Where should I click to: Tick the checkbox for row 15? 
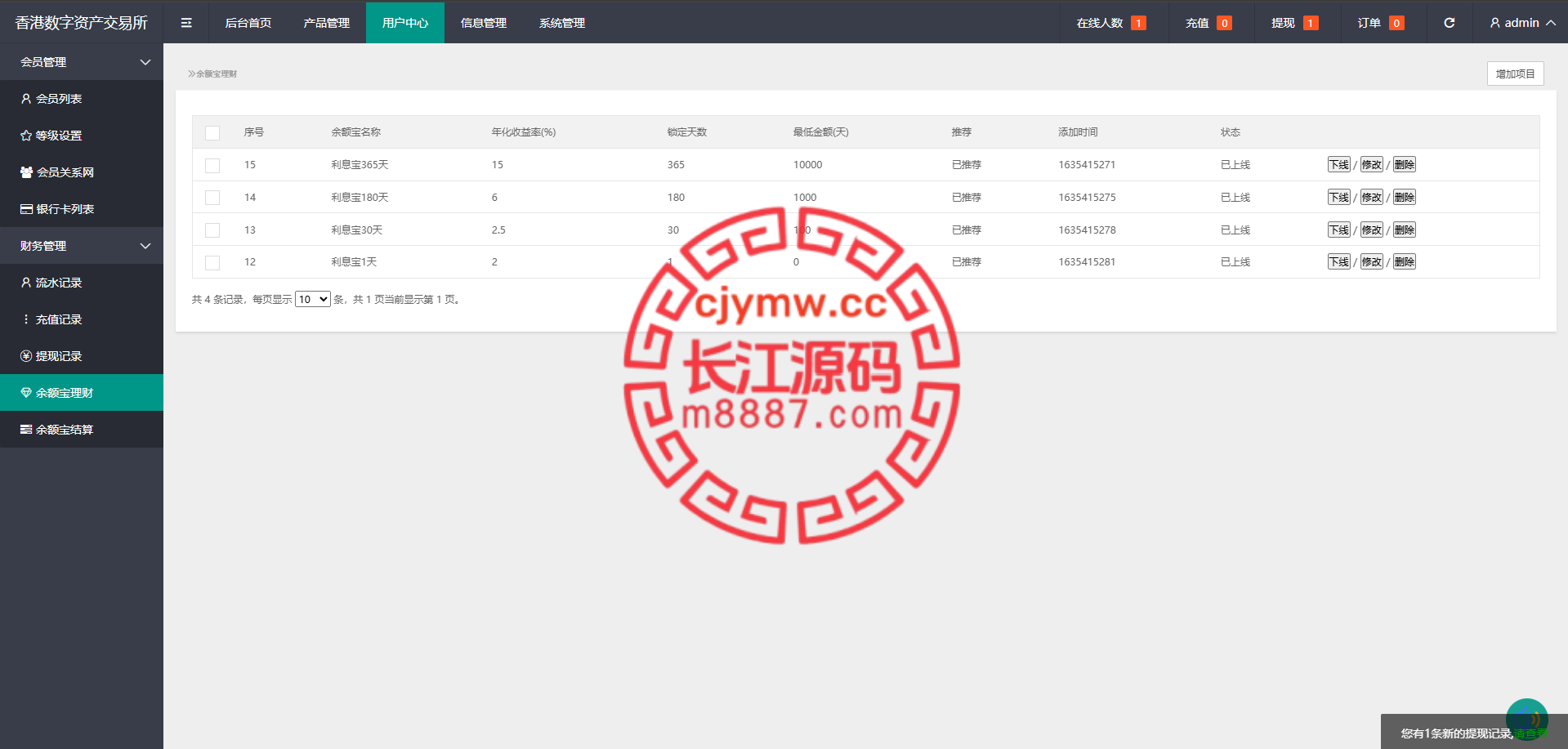(x=212, y=165)
